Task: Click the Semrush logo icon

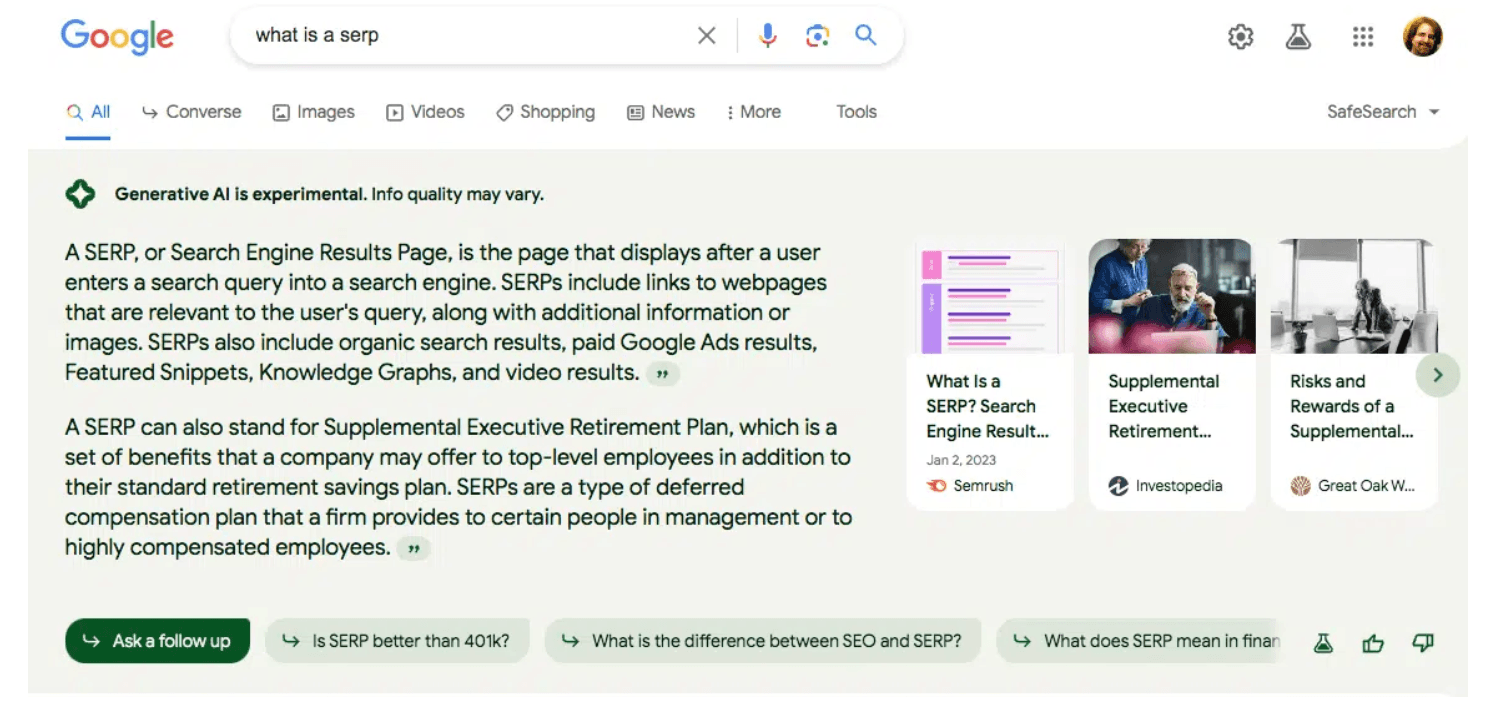Action: 936,486
